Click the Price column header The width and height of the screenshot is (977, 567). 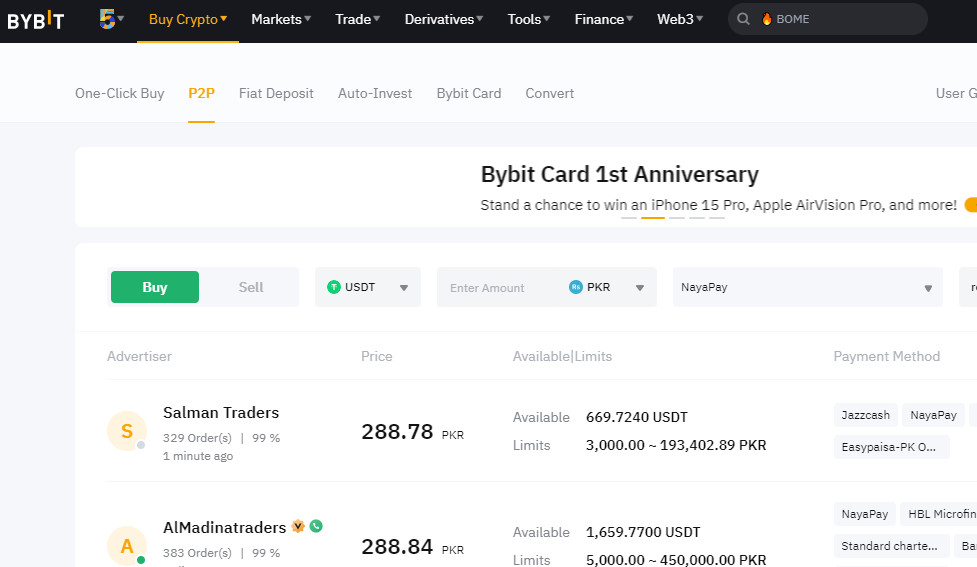pos(376,356)
